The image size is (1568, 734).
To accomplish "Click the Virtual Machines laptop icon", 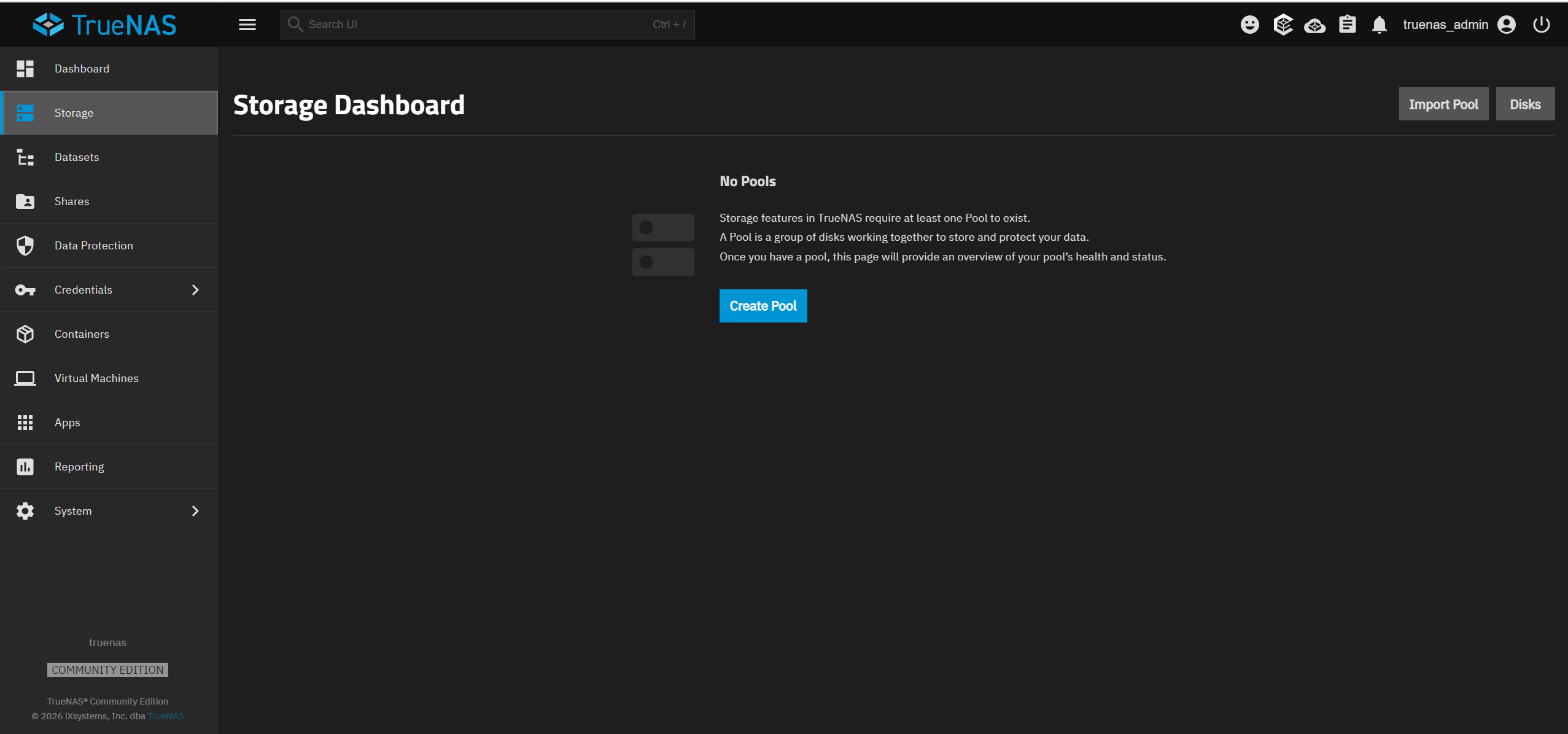I will (25, 378).
